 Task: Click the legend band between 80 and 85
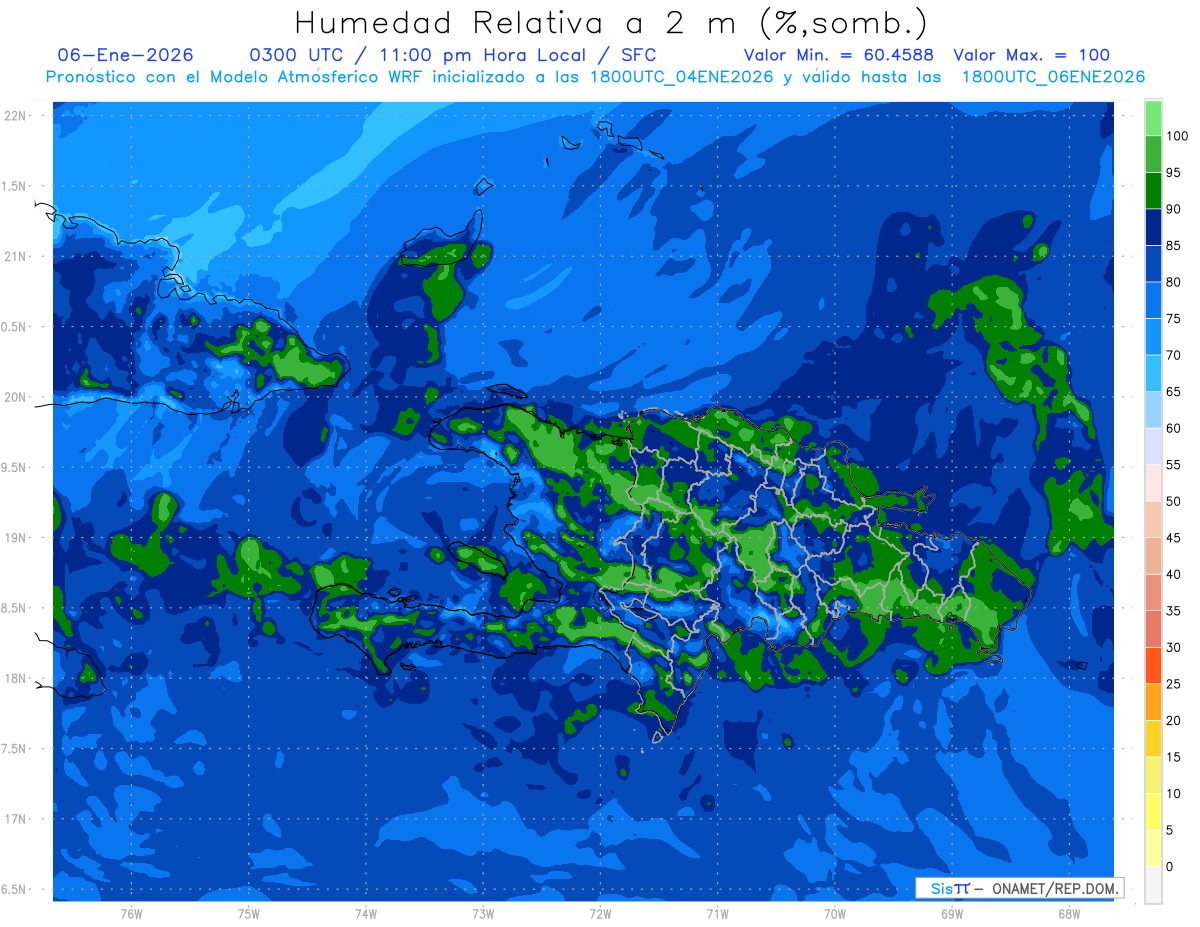(1153, 264)
